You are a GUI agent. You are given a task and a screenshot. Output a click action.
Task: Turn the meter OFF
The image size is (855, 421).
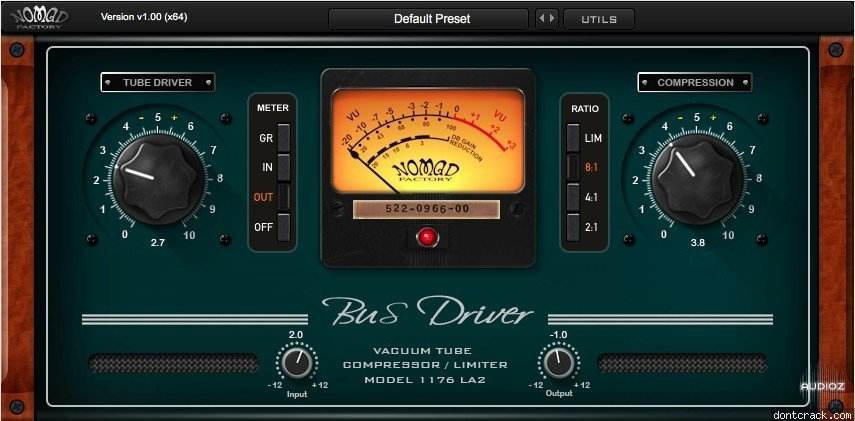tap(284, 227)
